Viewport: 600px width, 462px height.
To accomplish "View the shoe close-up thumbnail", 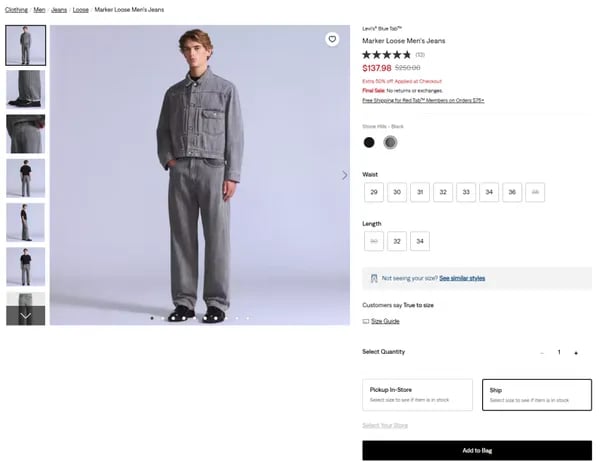I will [x=26, y=90].
